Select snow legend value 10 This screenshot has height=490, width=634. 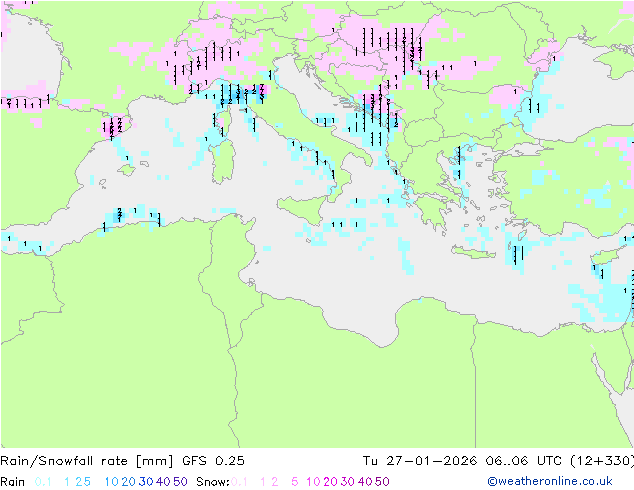coord(313,482)
